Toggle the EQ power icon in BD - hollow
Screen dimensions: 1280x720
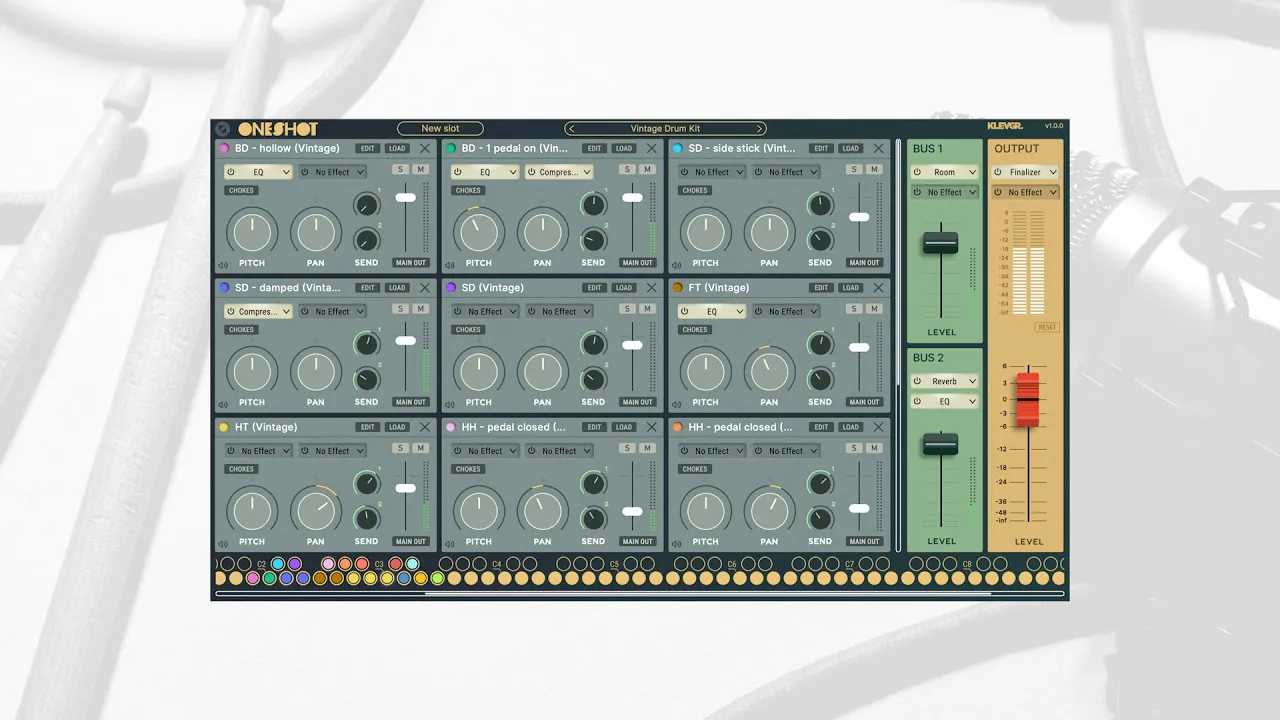tap(232, 172)
